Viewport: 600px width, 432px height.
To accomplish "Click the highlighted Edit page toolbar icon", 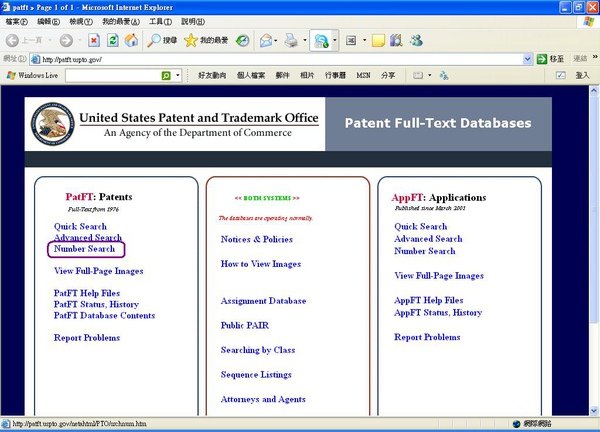I will [x=321, y=40].
